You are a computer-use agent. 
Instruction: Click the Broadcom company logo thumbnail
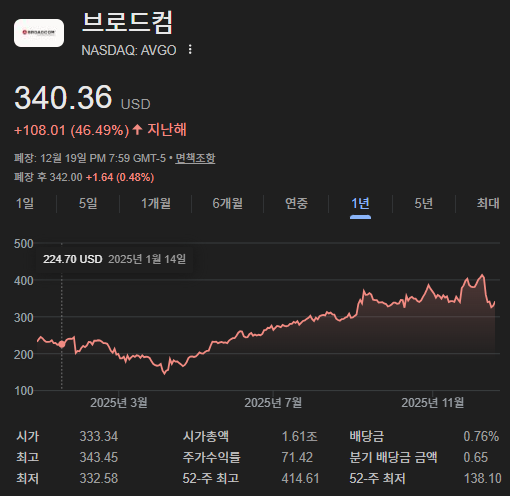39,33
